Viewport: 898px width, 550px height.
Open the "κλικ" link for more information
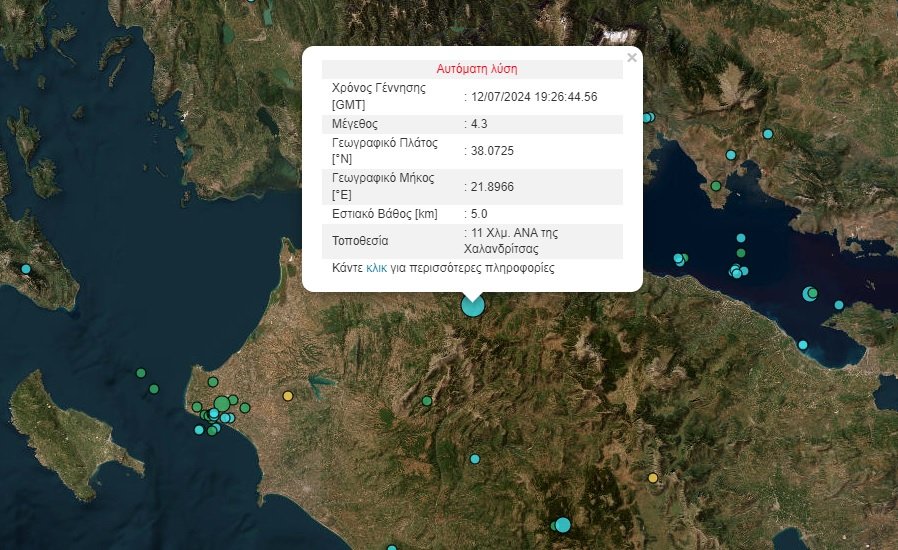[x=376, y=268]
